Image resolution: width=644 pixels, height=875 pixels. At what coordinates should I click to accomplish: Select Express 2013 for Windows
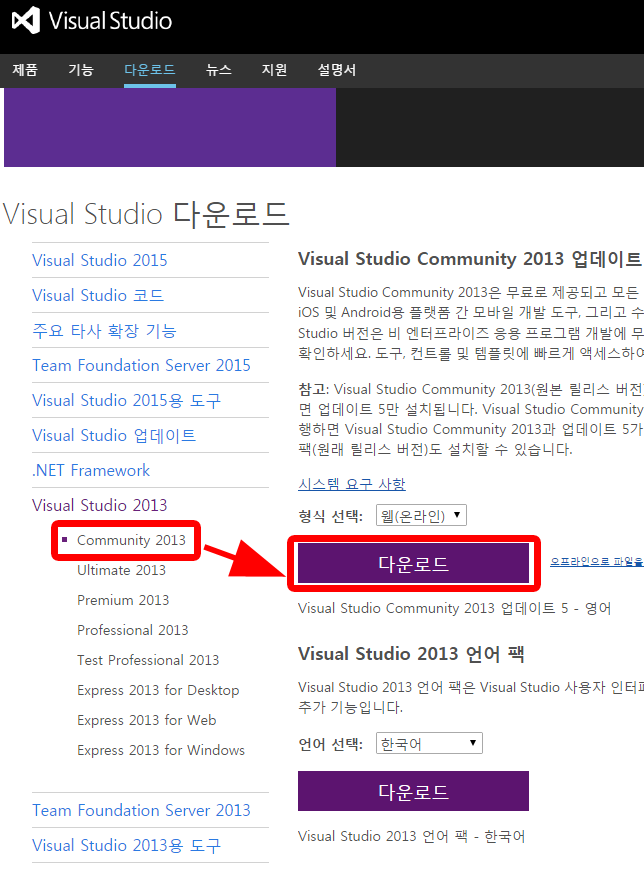(161, 751)
